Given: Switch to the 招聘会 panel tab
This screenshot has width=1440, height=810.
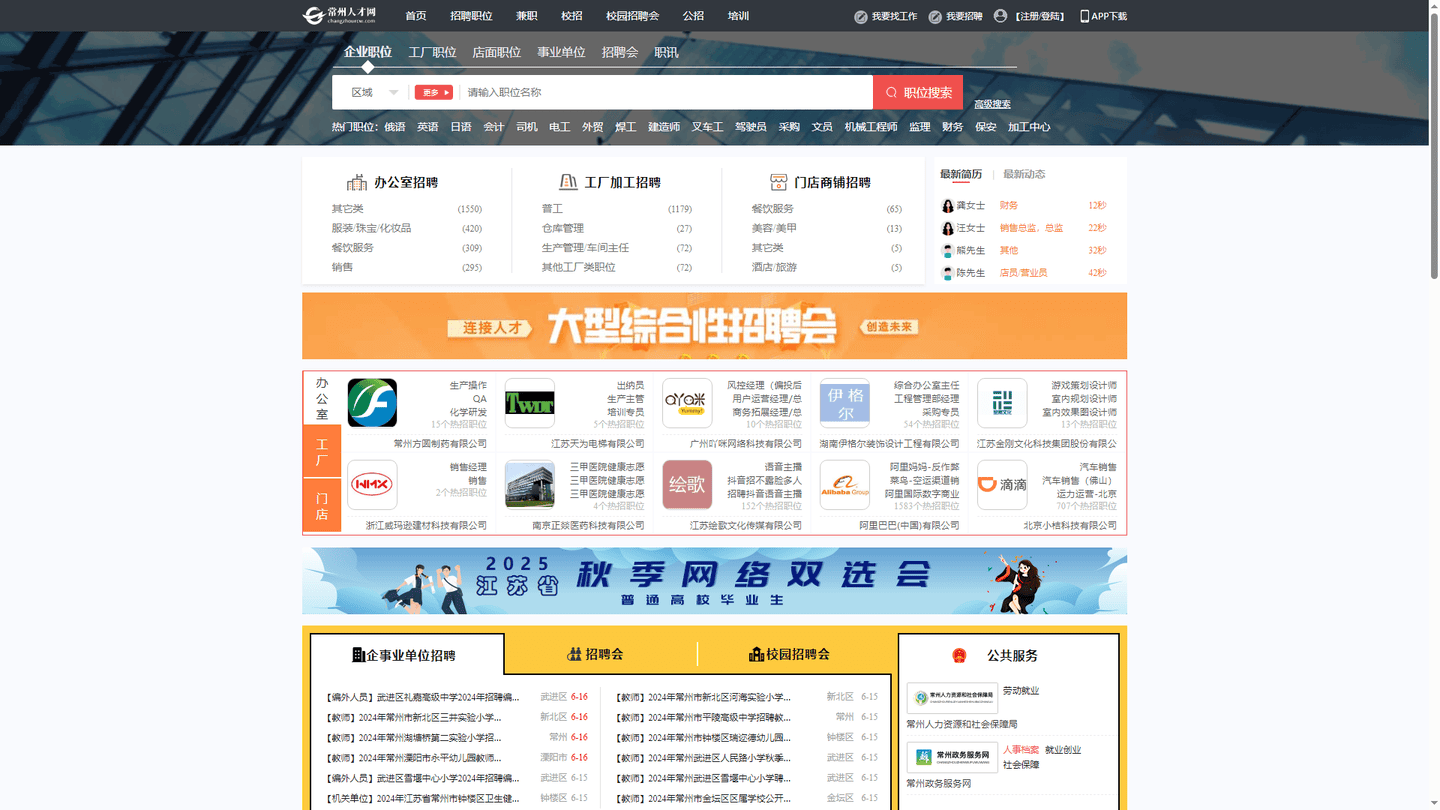Looking at the screenshot, I should pos(595,654).
